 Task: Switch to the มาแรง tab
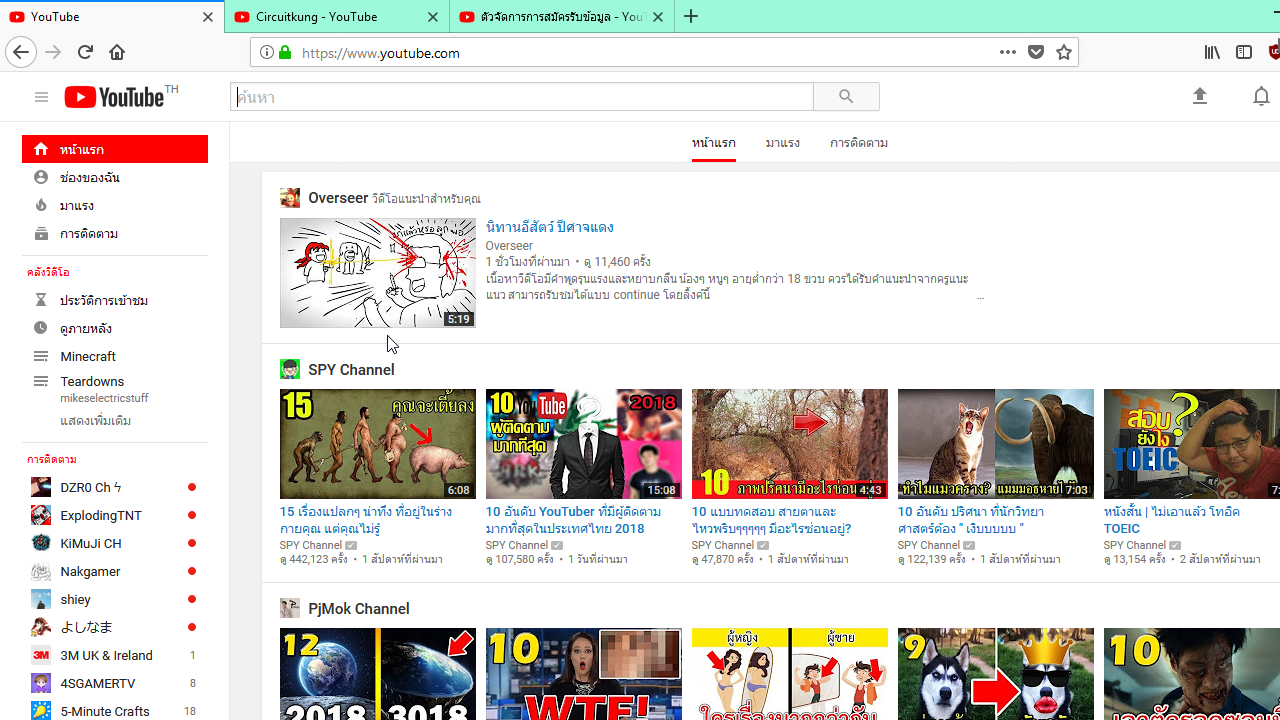(x=782, y=143)
